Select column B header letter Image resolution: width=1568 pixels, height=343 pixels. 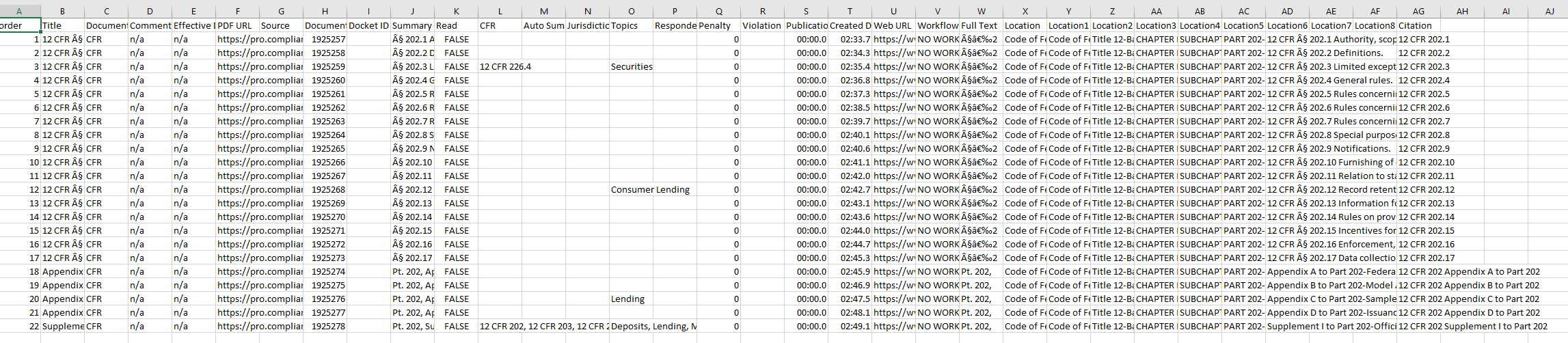coord(62,12)
